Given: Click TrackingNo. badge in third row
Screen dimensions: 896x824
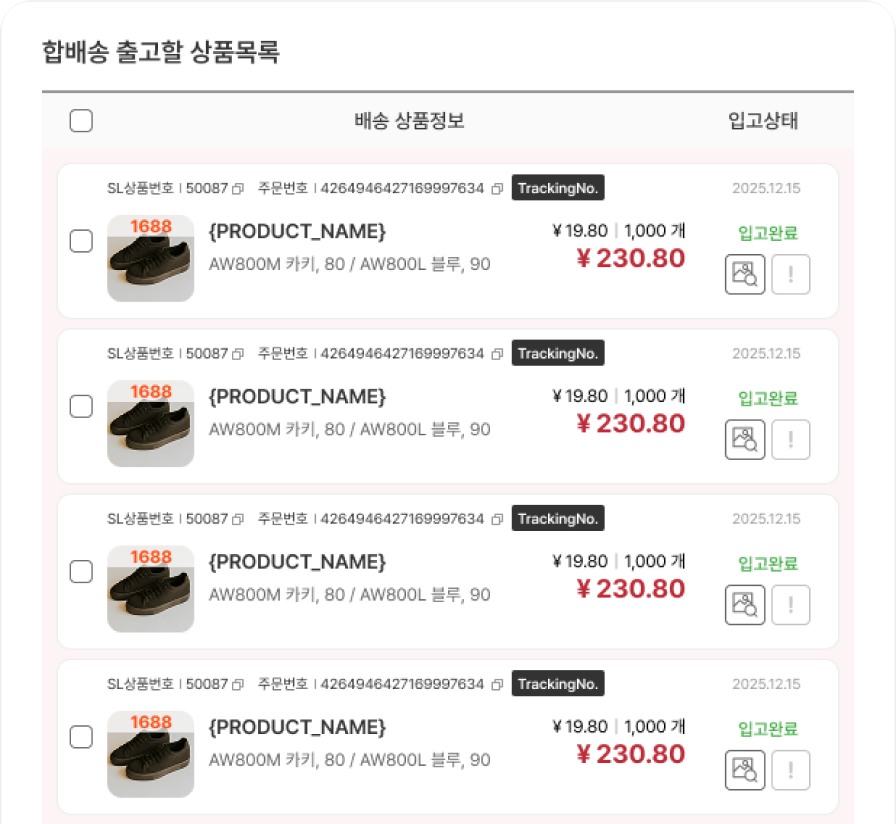Looking at the screenshot, I should (x=558, y=519).
